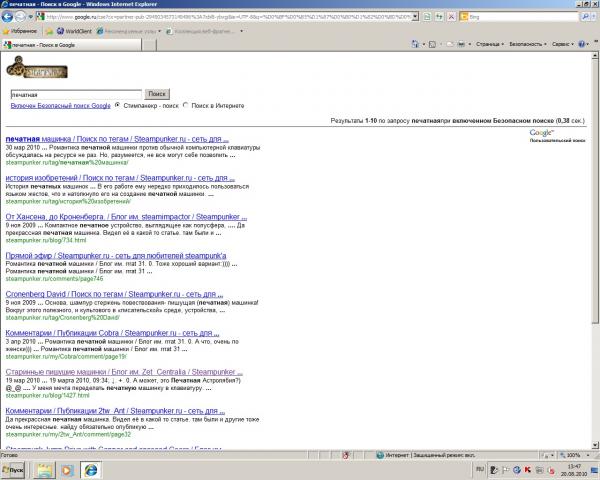Screen dimensions: 600x480
Task: Open Windows Media Player from the taskbar
Action: click(67, 470)
